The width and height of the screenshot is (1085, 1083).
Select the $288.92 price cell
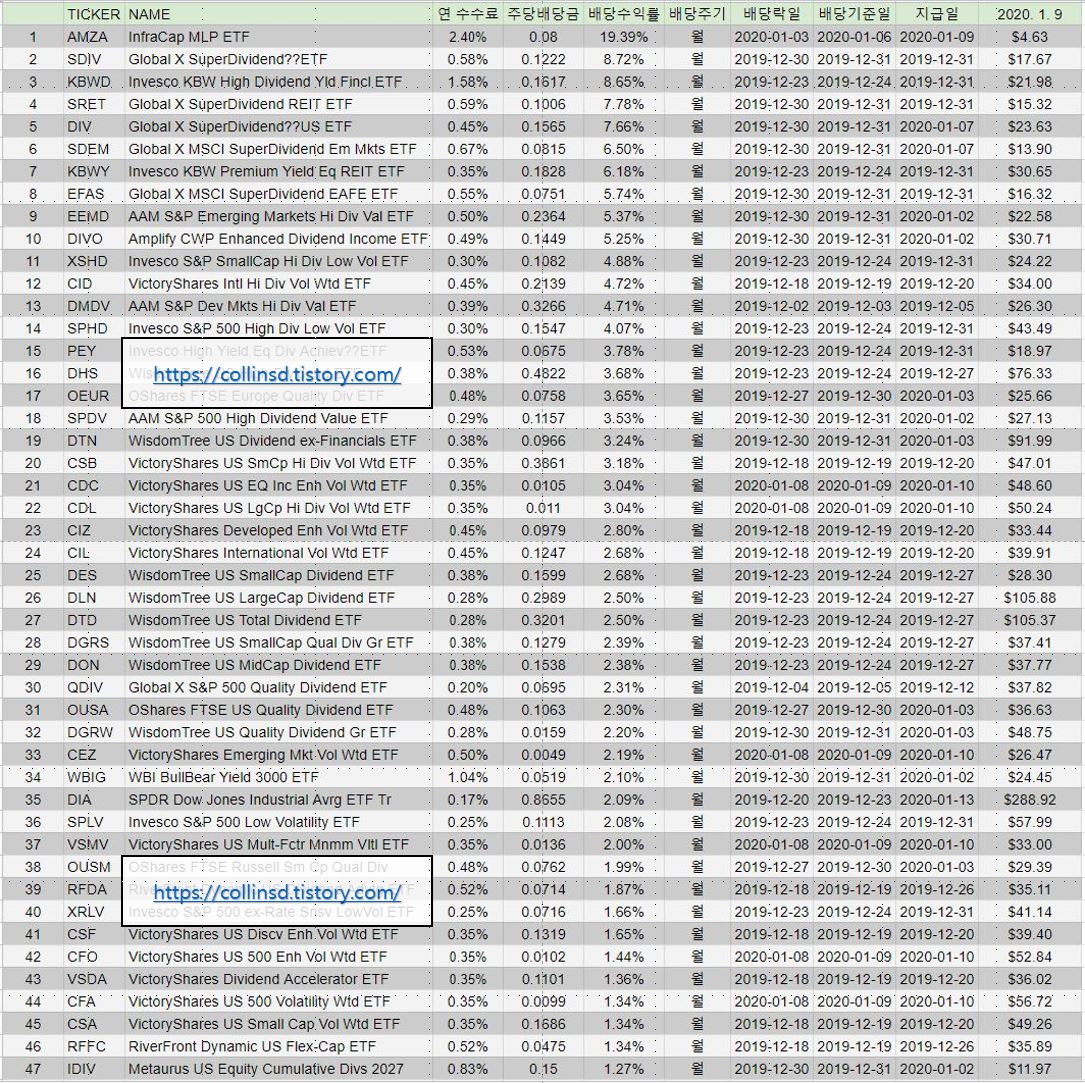click(x=1030, y=799)
